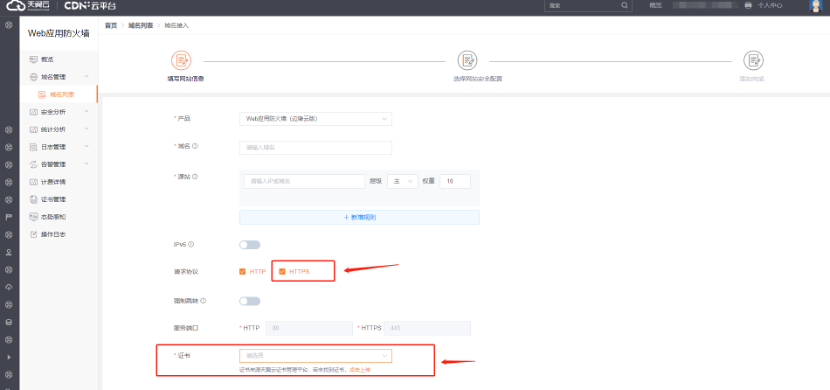Click the person icon in left rail
The width and height of the screenshot is (830, 390).
[8, 252]
